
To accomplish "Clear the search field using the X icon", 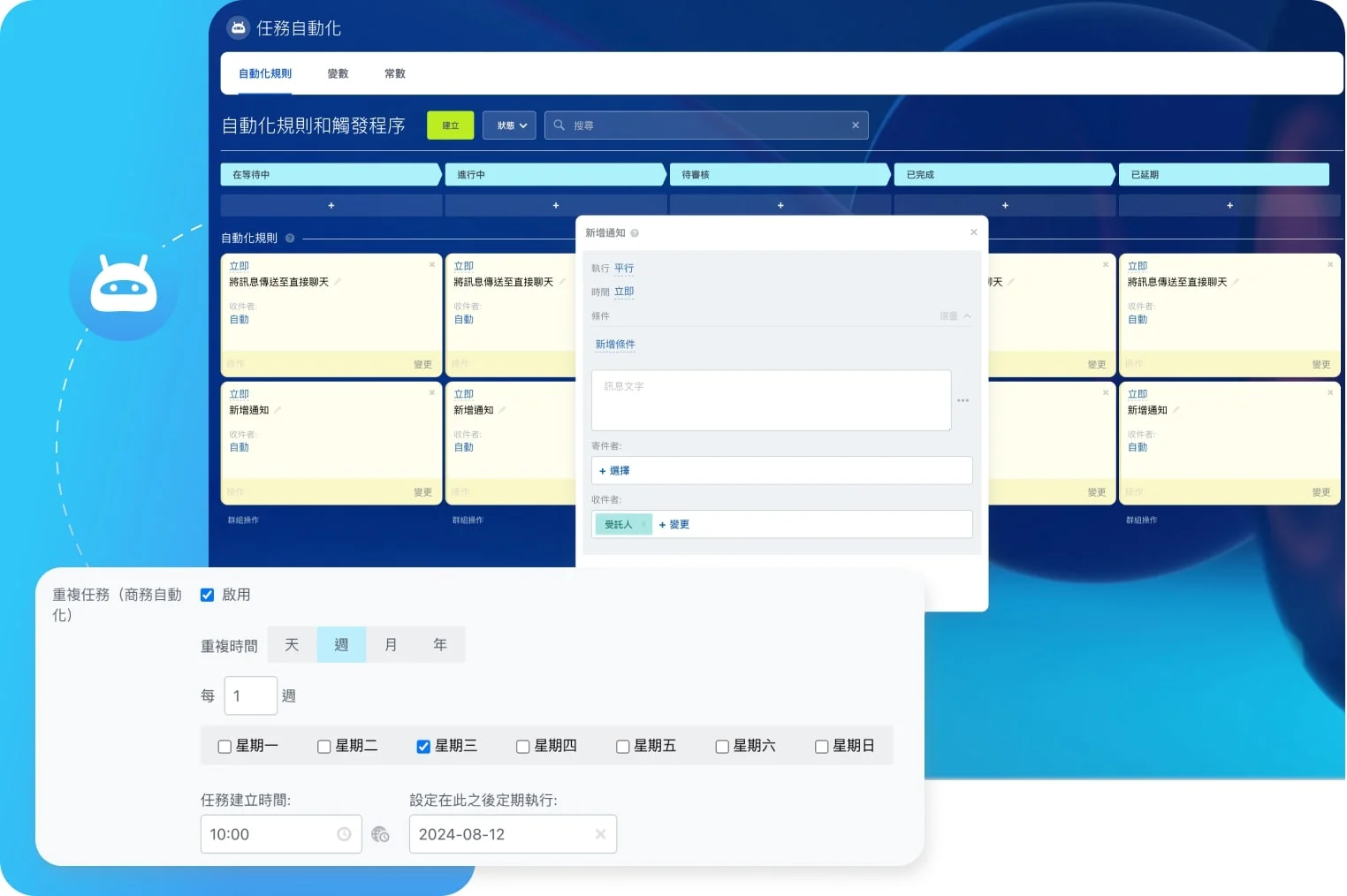I will pyautogui.click(x=855, y=125).
